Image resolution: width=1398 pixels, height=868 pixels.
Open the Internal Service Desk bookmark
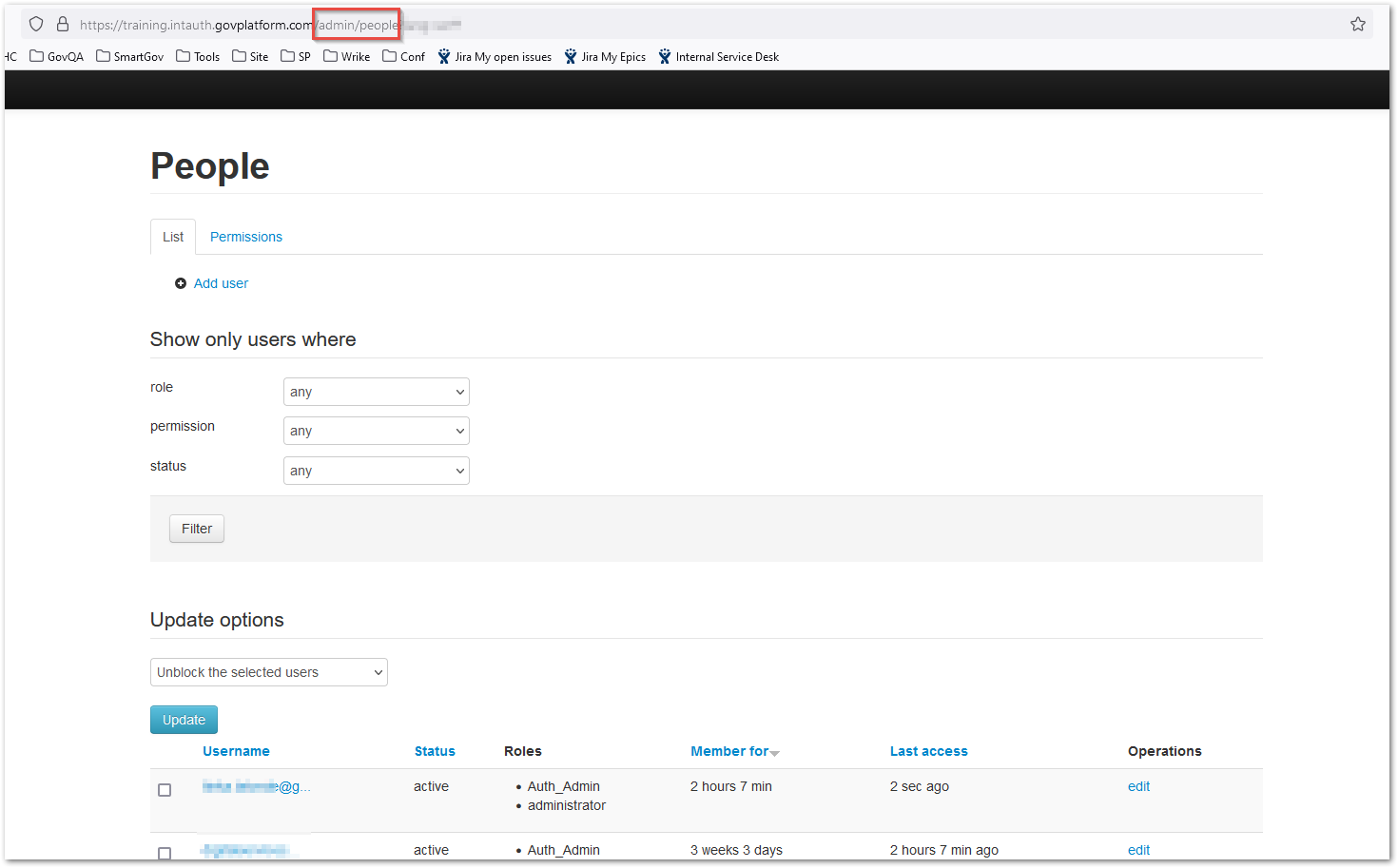point(718,56)
